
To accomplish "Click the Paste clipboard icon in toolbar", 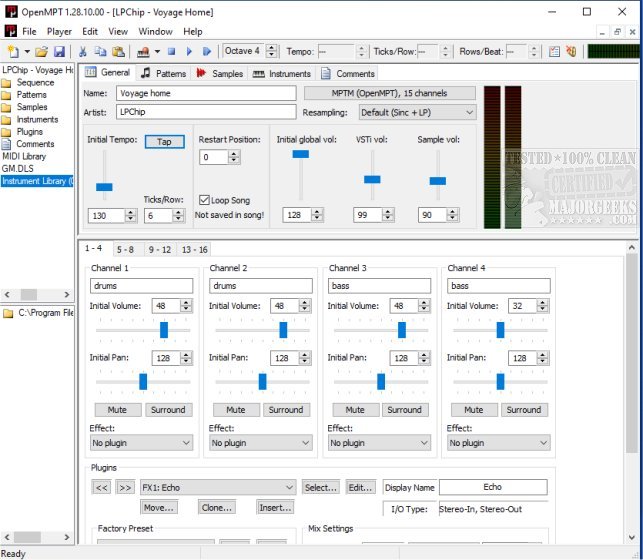I will 118,51.
